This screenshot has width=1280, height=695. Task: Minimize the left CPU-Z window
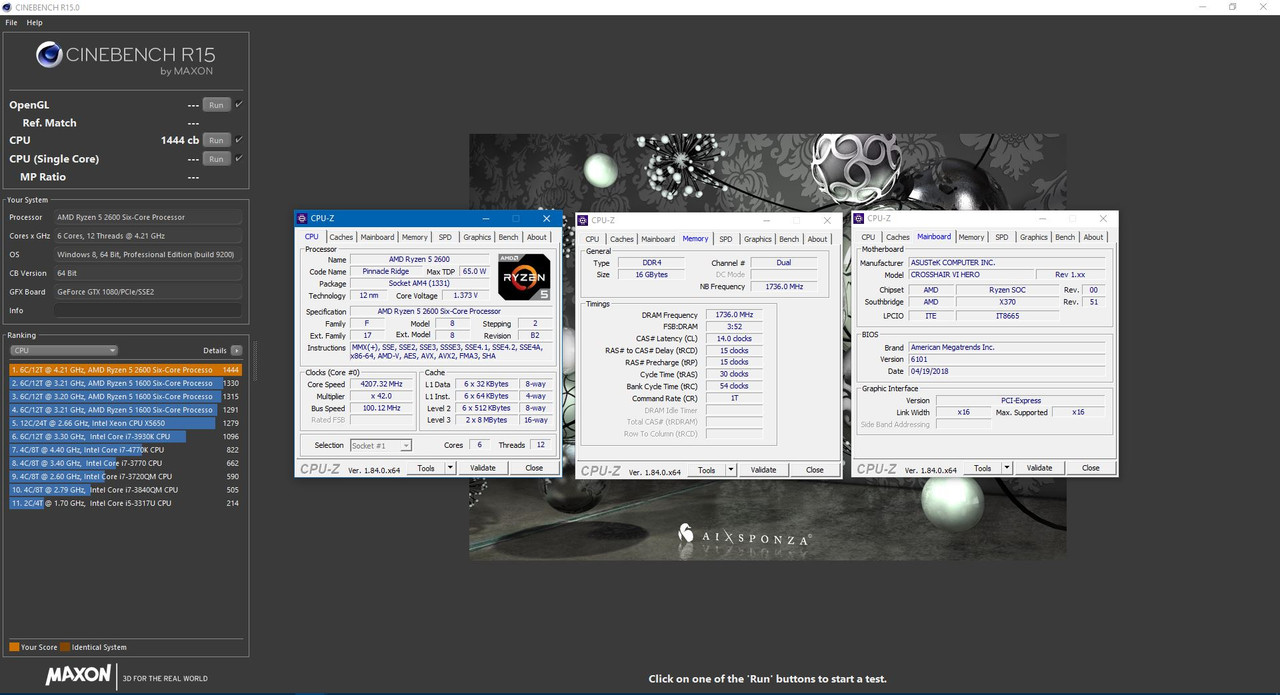[x=486, y=218]
